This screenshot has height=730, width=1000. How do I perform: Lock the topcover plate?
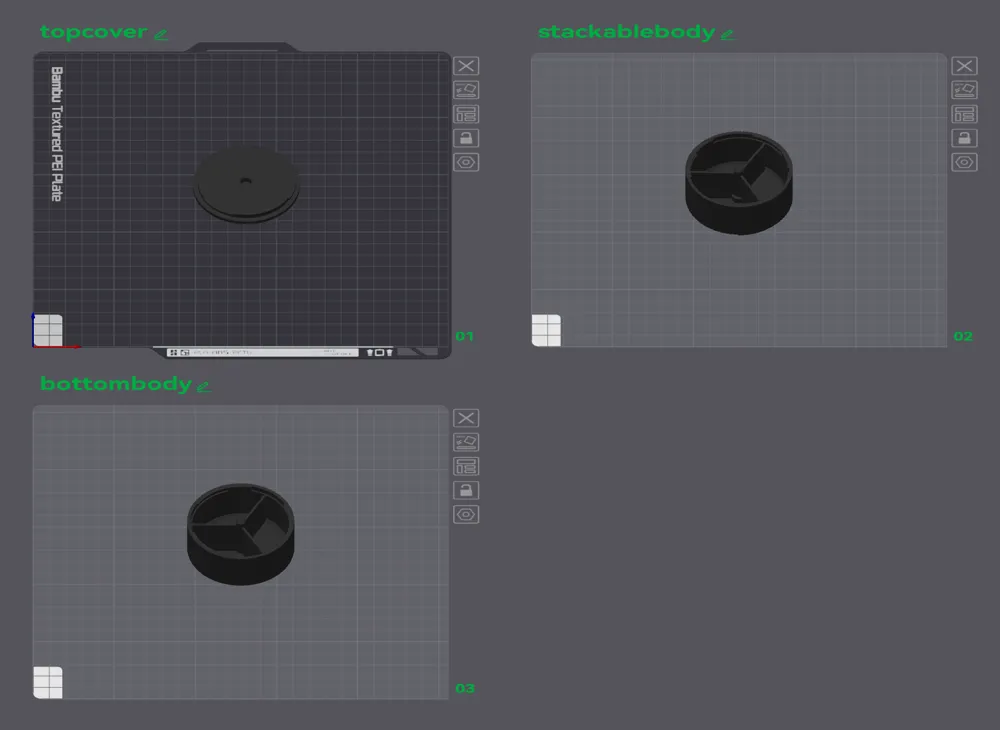pyautogui.click(x=465, y=138)
